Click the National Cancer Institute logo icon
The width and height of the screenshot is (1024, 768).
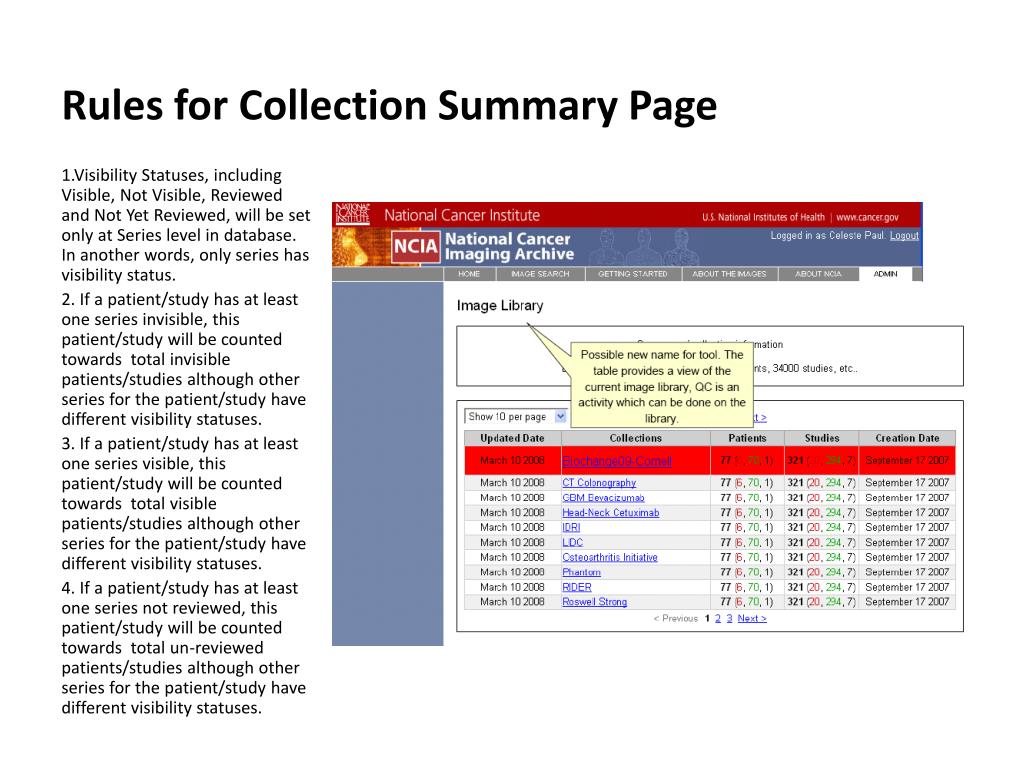pyautogui.click(x=352, y=214)
